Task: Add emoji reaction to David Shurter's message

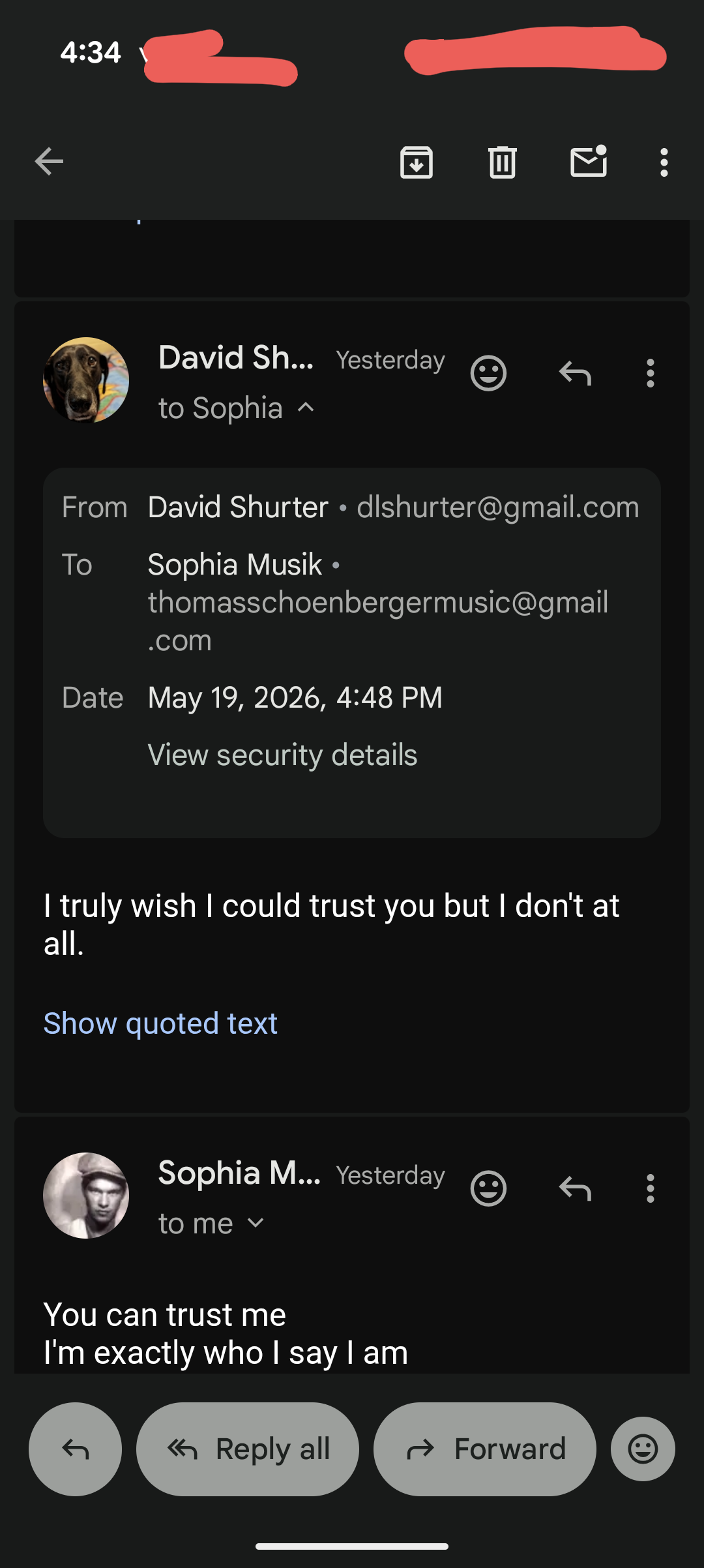Action: point(488,373)
